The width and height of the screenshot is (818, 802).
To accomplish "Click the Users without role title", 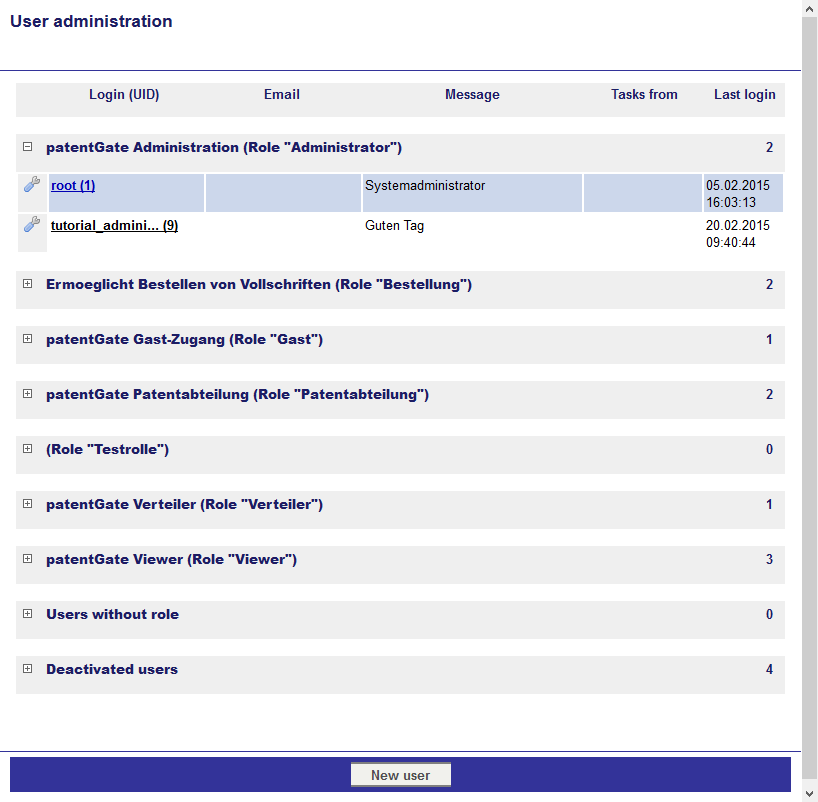I will (x=112, y=614).
